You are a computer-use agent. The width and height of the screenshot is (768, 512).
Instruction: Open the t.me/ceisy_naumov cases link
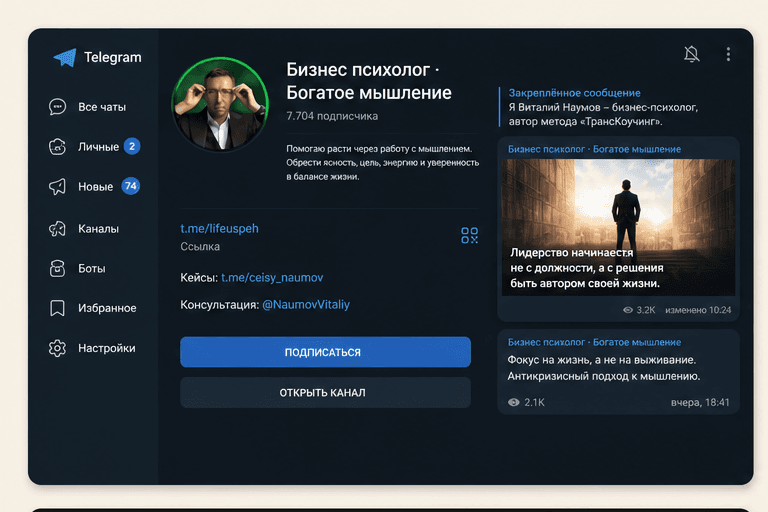click(272, 278)
